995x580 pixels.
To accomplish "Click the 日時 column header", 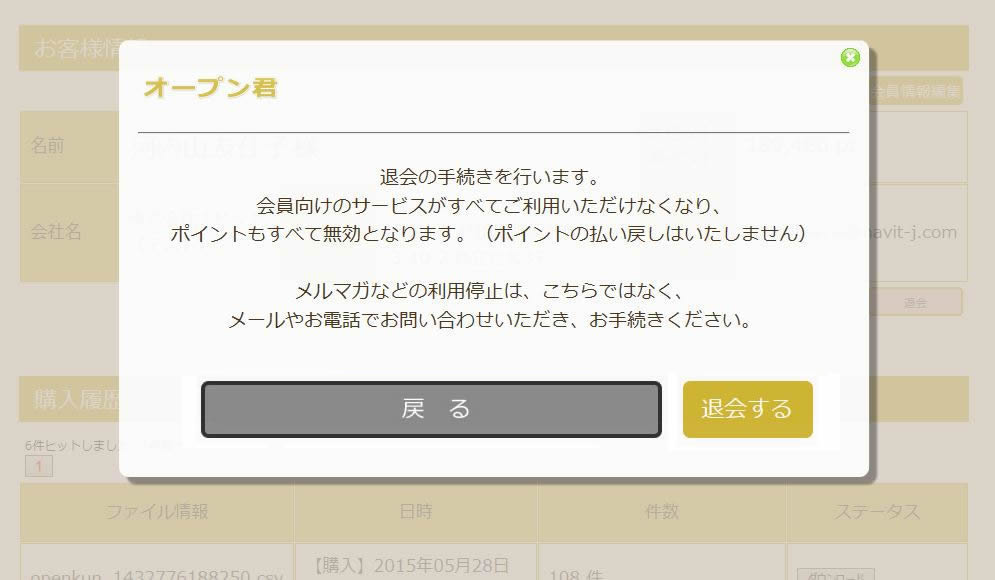I will [x=416, y=512].
